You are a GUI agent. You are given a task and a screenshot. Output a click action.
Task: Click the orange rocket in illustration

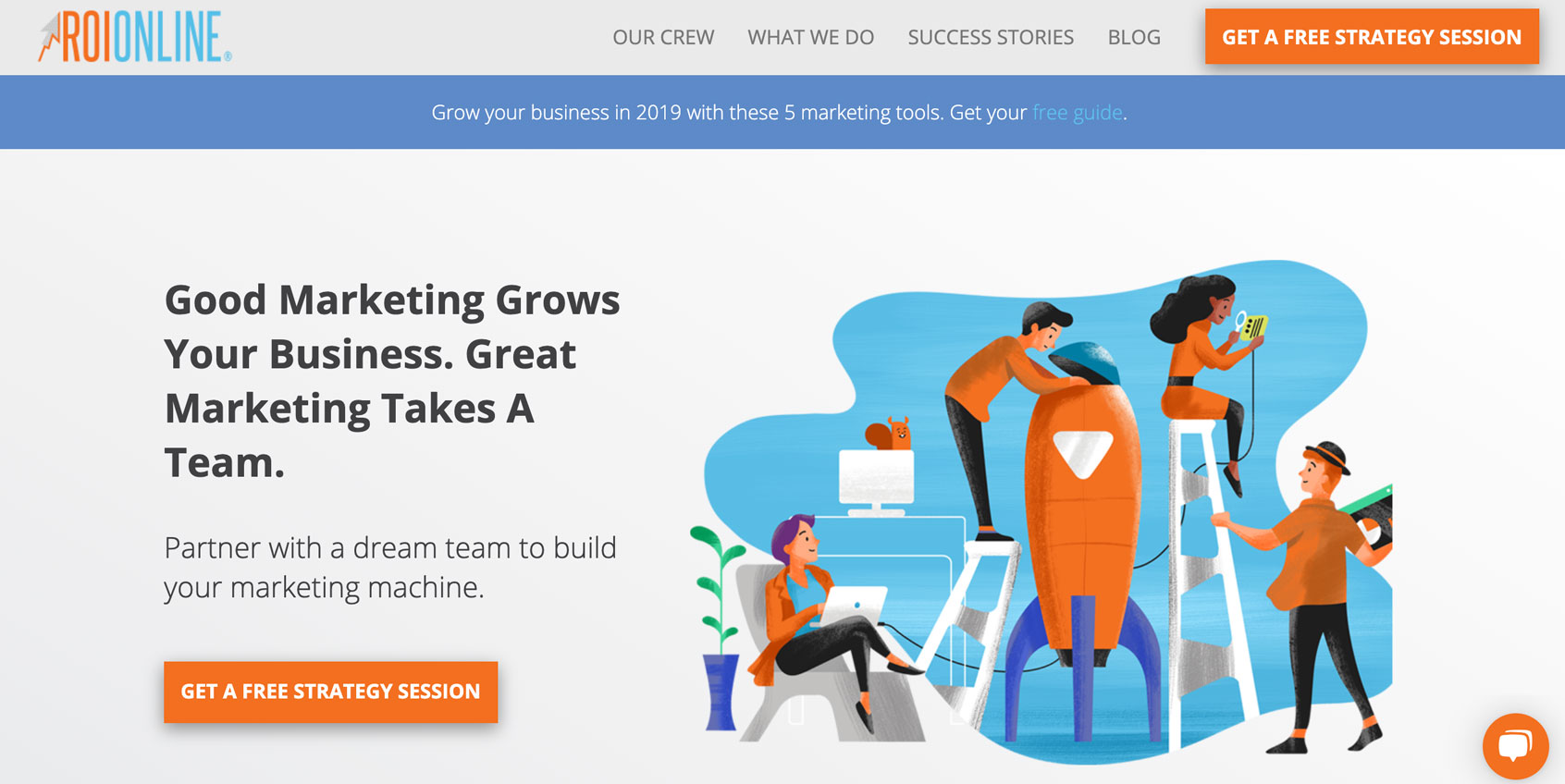click(x=1080, y=518)
